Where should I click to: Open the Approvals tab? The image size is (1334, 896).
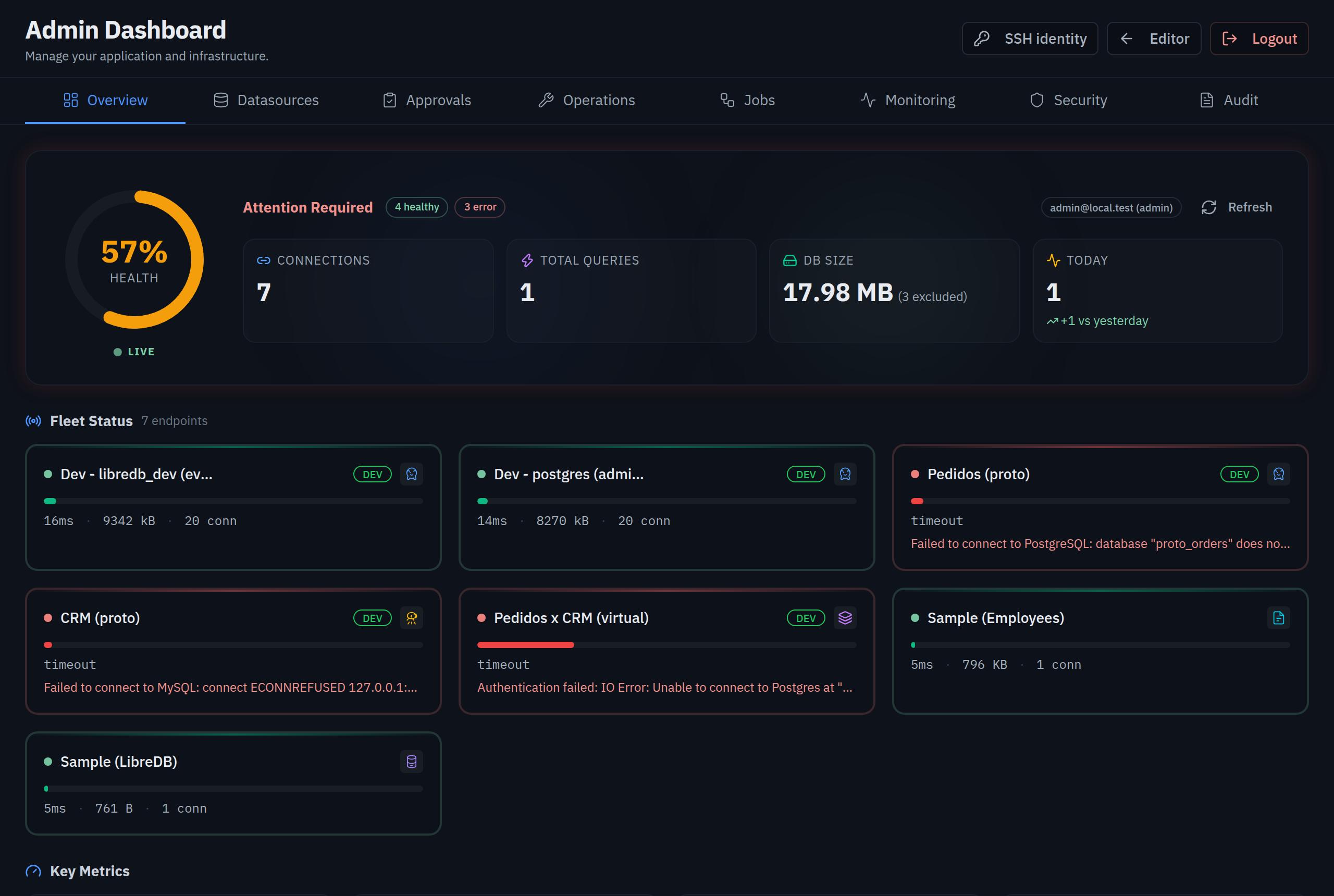coord(426,101)
